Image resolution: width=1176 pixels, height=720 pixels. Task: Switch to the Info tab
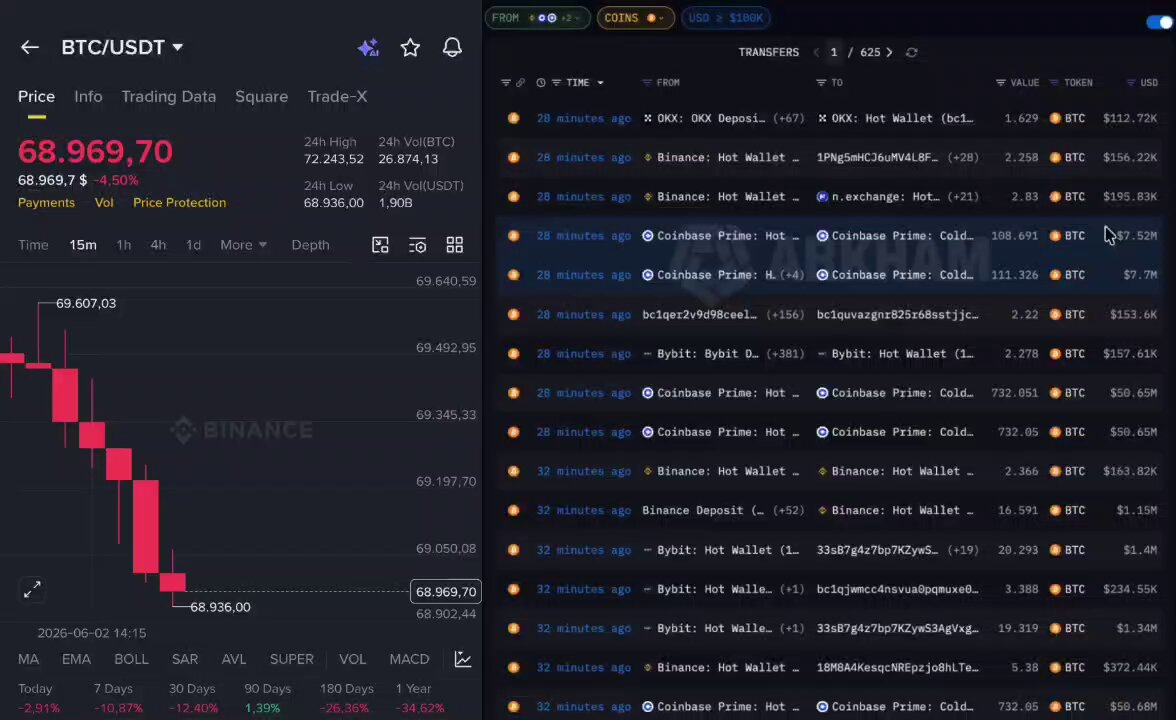pyautogui.click(x=88, y=97)
